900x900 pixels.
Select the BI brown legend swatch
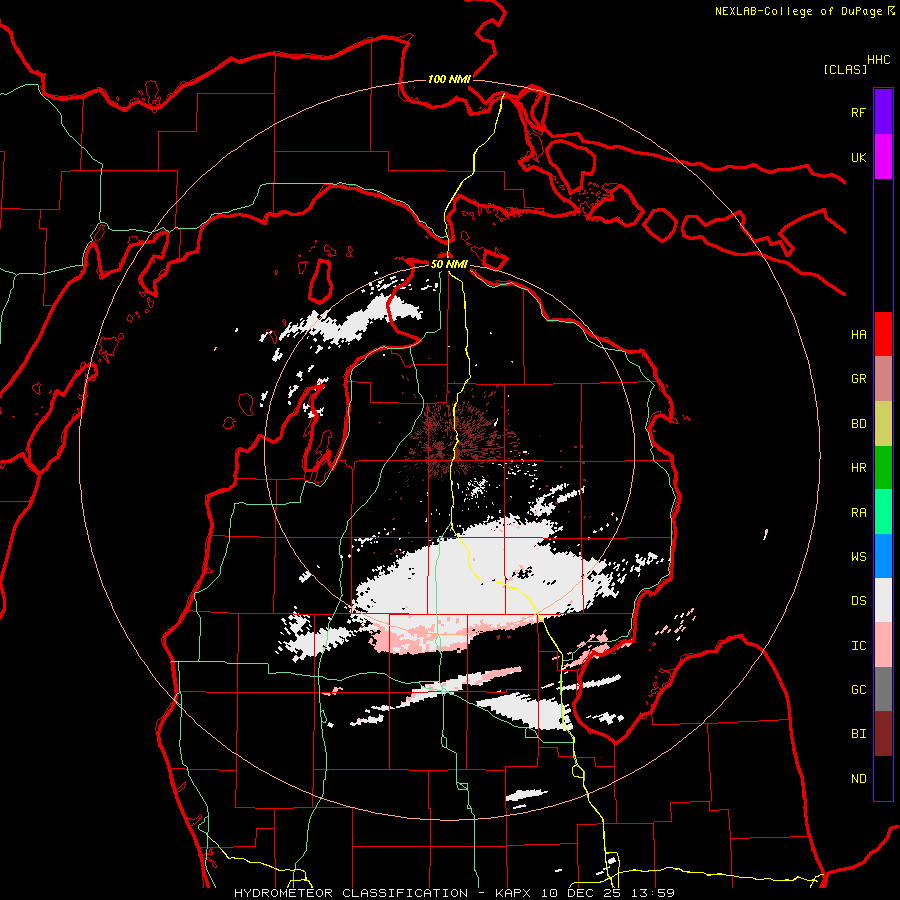[883, 734]
